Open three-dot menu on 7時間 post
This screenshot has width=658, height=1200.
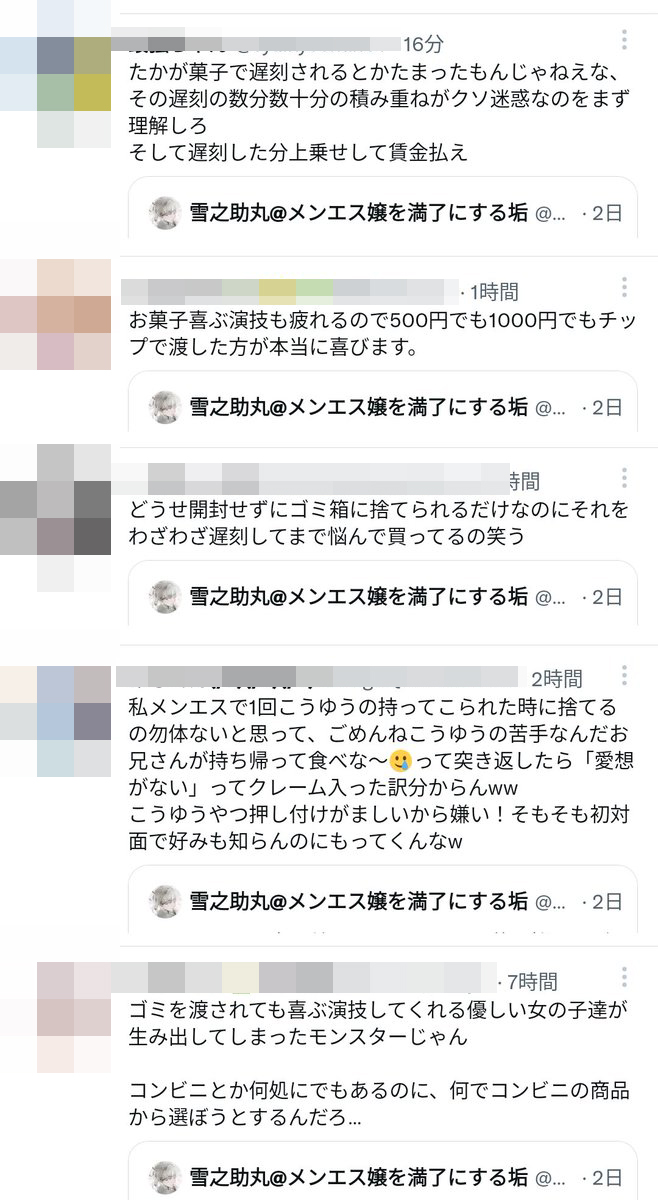pos(624,978)
